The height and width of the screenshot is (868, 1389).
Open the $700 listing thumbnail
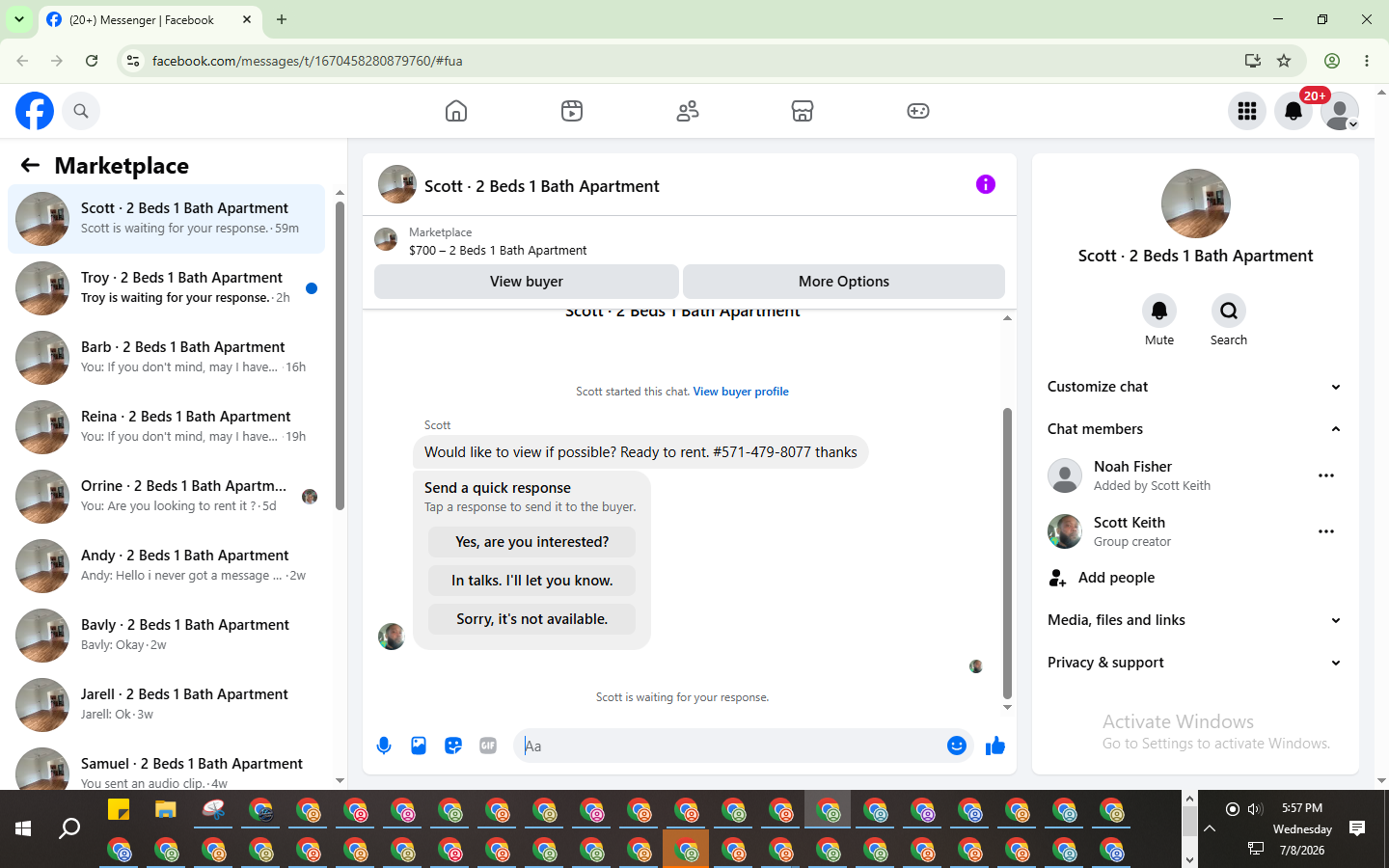(x=386, y=239)
